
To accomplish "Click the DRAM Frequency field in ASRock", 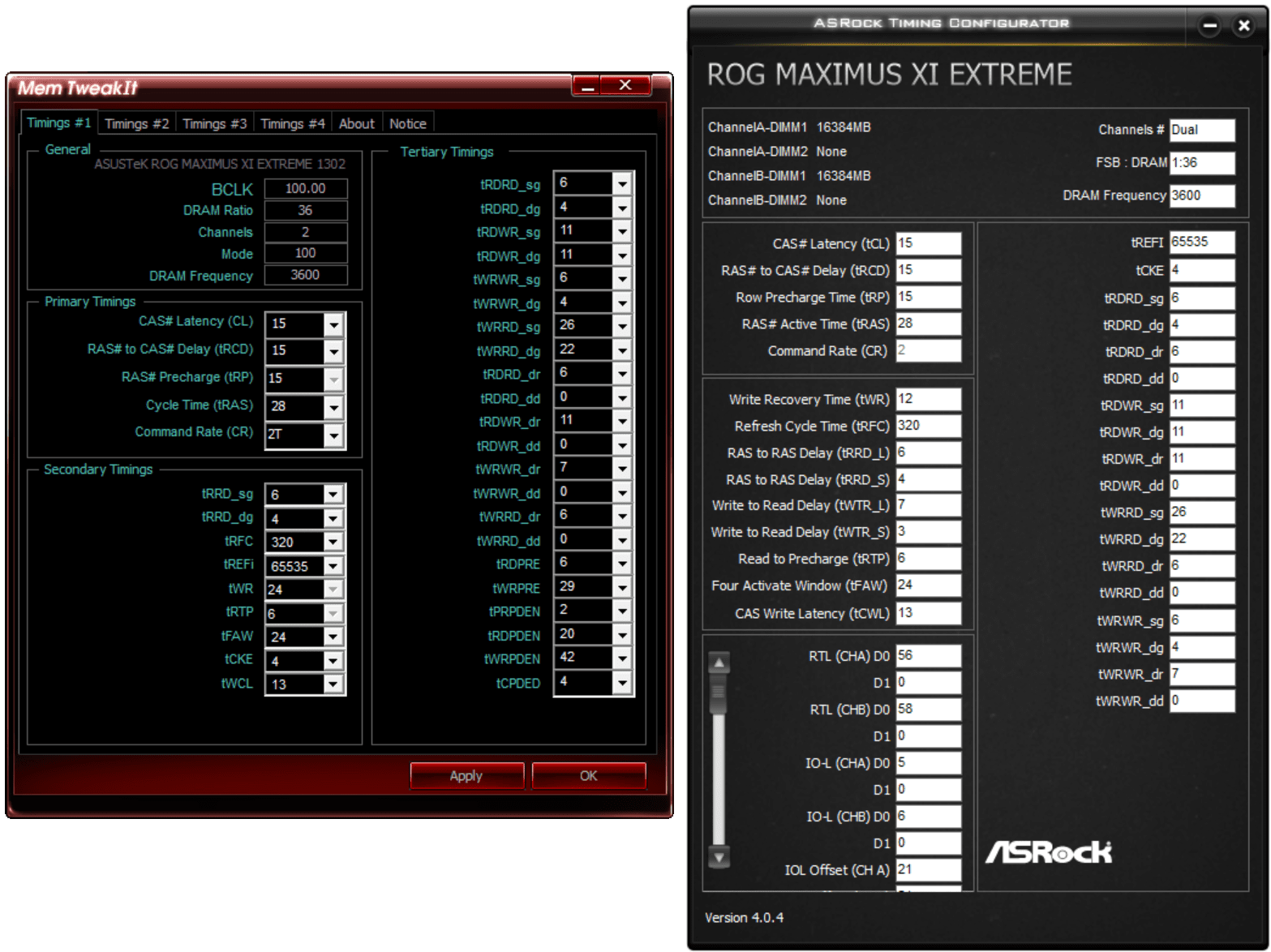I will (1202, 195).
